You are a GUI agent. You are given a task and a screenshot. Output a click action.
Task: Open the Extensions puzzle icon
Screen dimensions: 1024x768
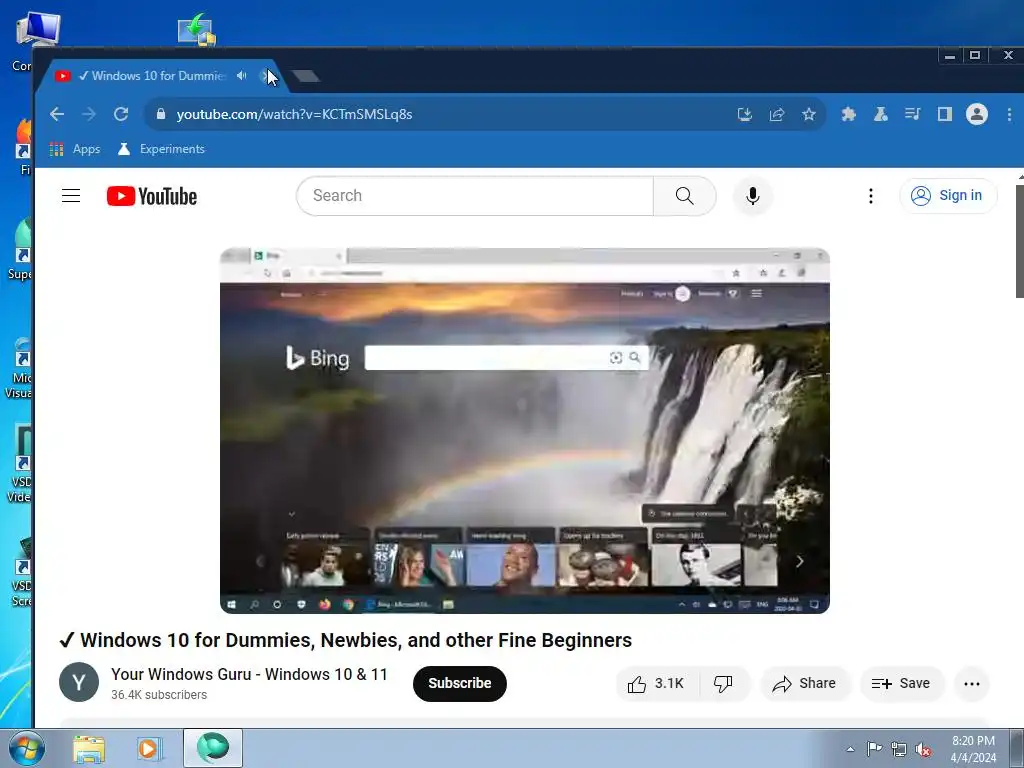(848, 114)
